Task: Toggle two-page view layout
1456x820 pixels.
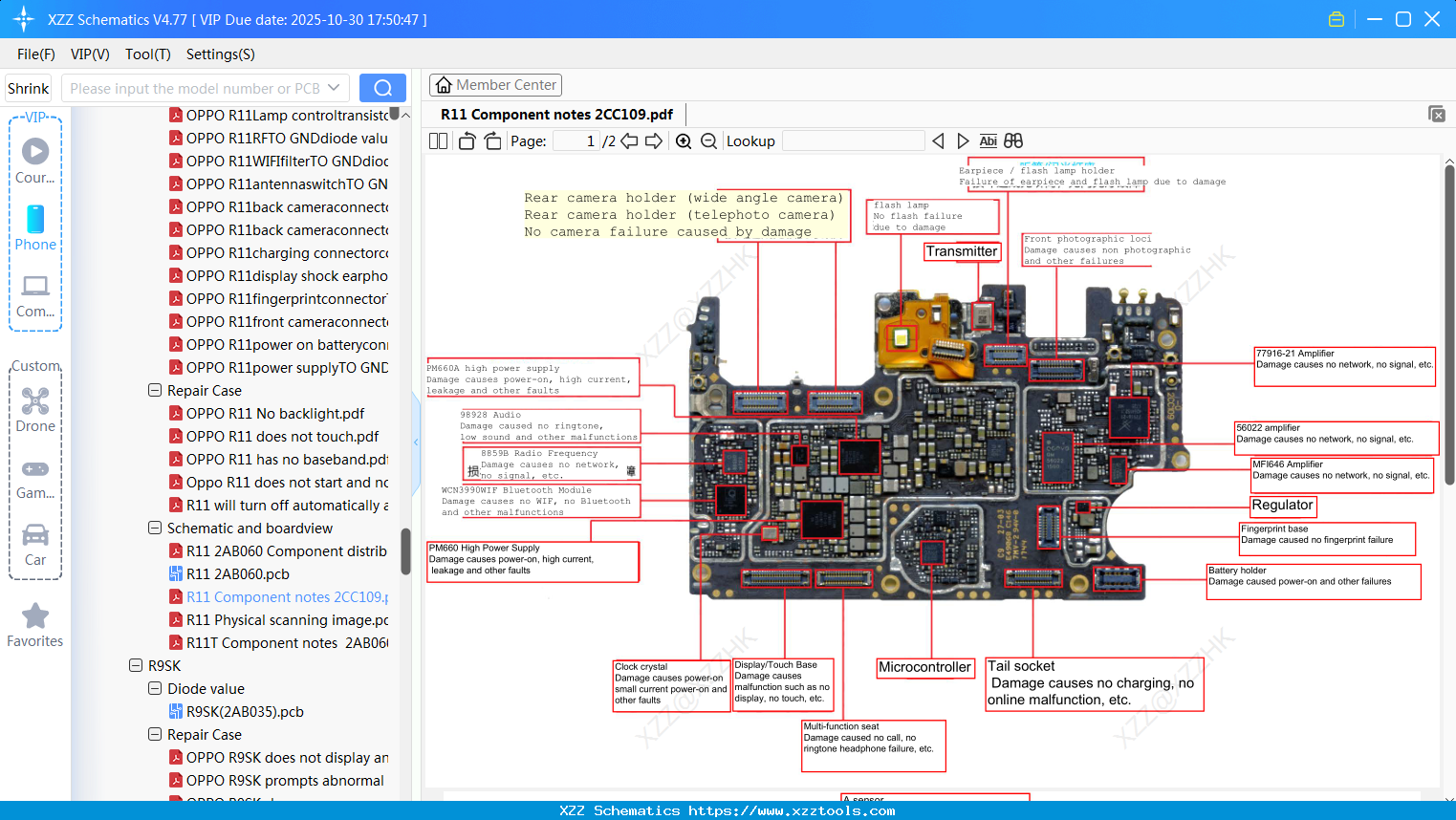Action: pos(437,140)
